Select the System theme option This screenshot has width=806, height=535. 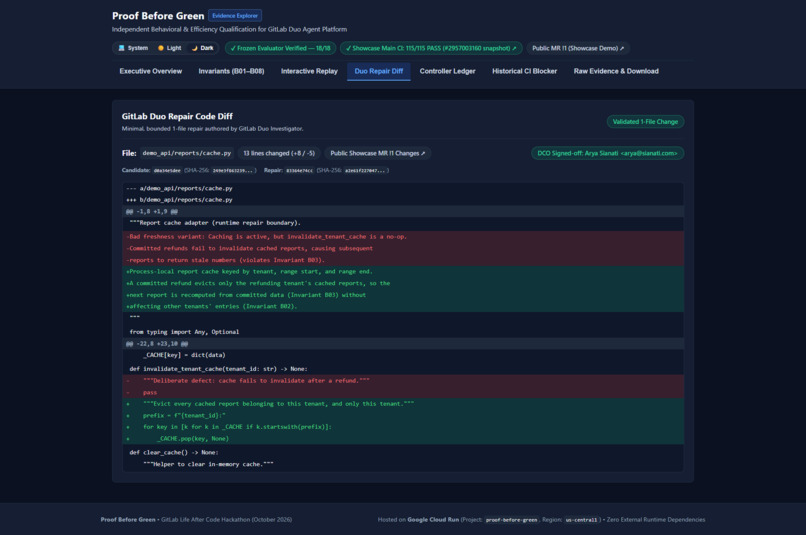(133, 48)
